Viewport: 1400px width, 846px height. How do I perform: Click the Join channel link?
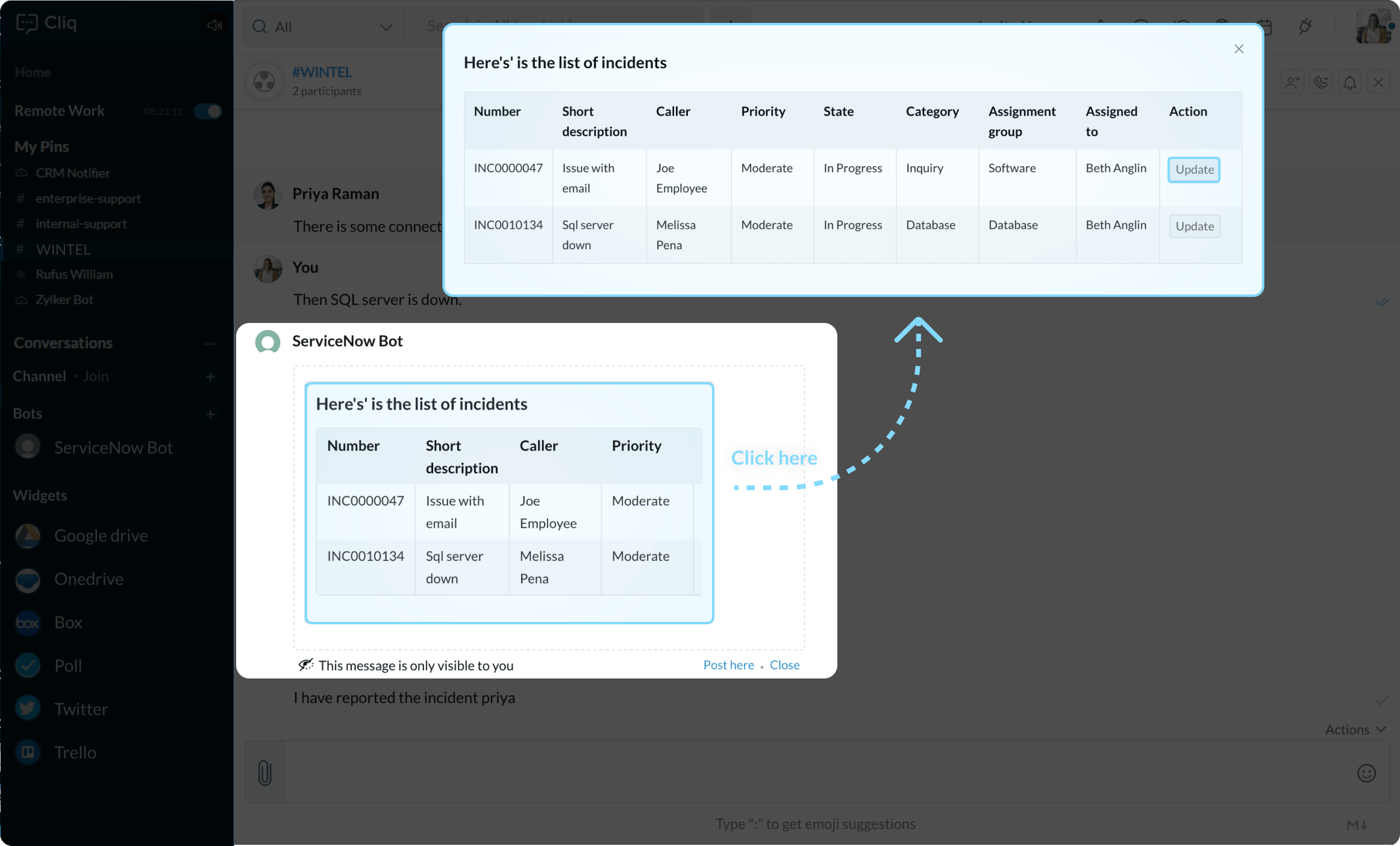click(x=95, y=376)
